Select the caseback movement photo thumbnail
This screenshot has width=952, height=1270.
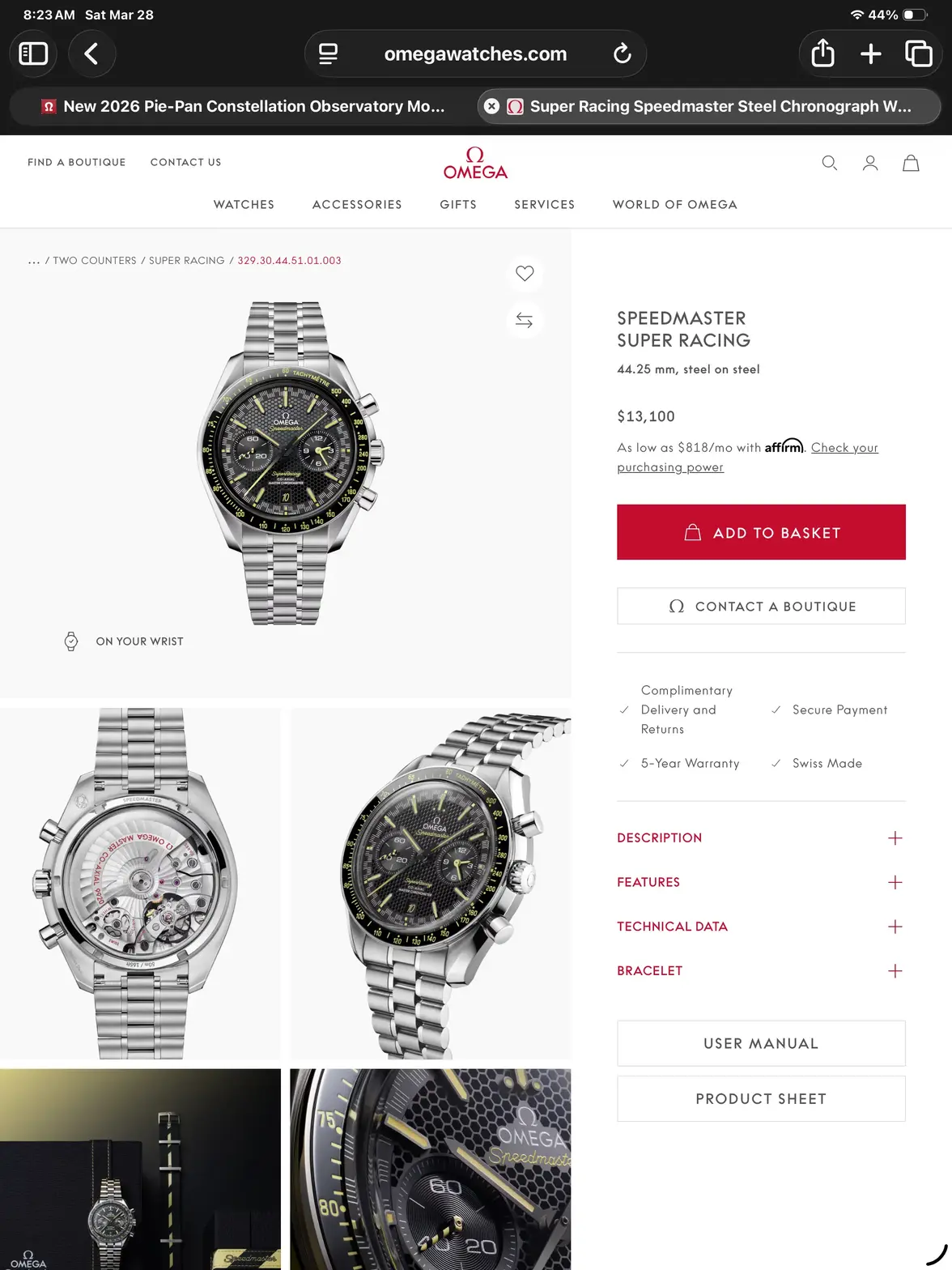140,884
